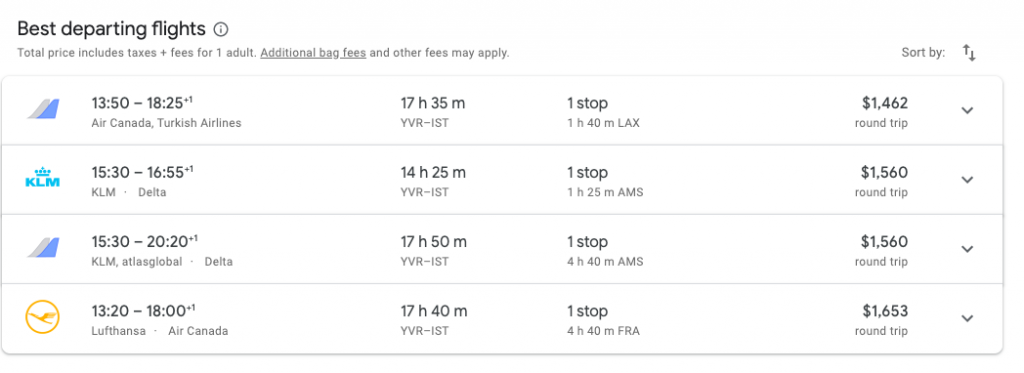Click the 1 h 40 m LAX stop info
1024x373 pixels.
pos(603,123)
